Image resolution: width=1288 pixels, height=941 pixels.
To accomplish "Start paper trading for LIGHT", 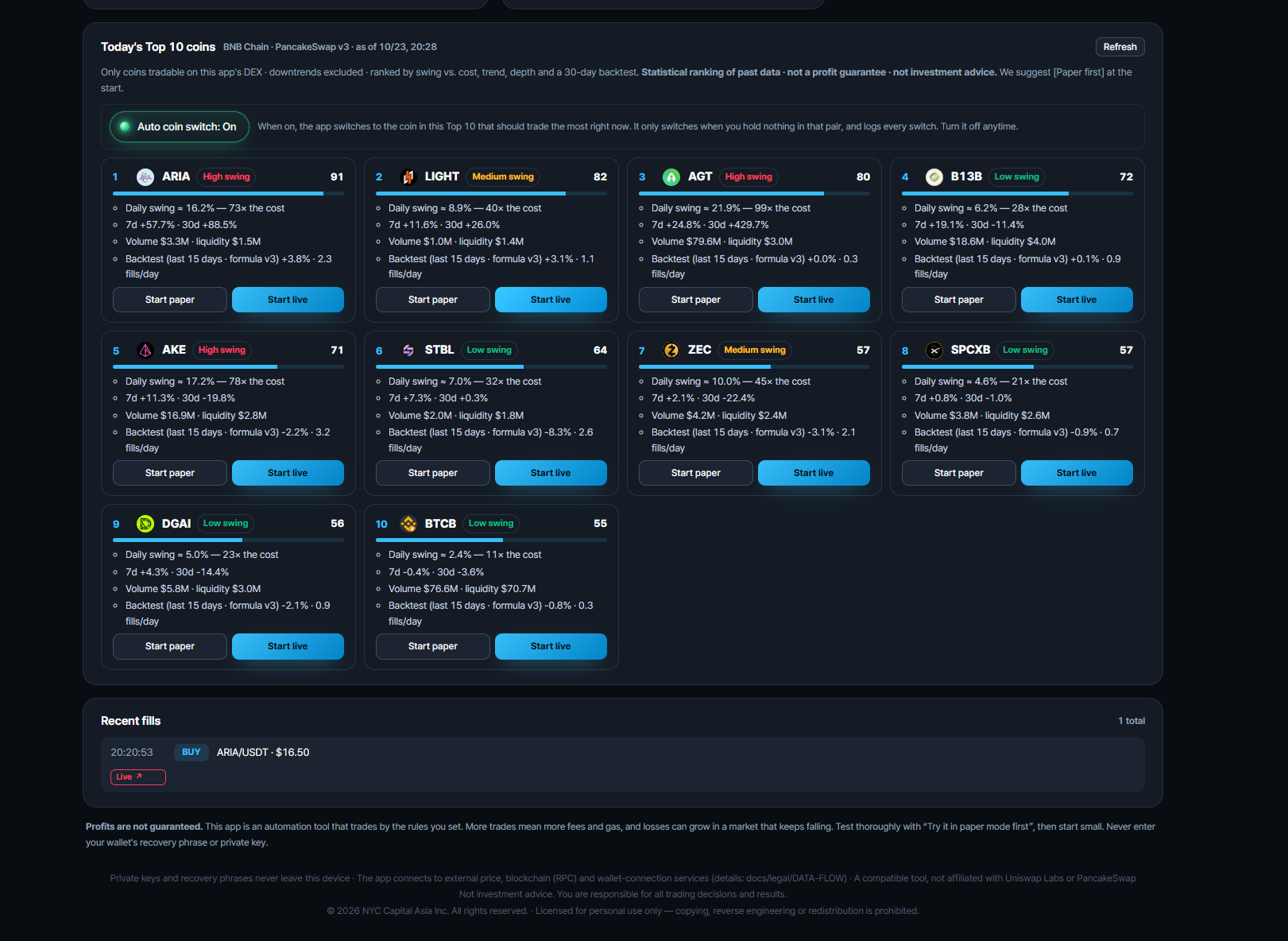I will click(x=433, y=300).
